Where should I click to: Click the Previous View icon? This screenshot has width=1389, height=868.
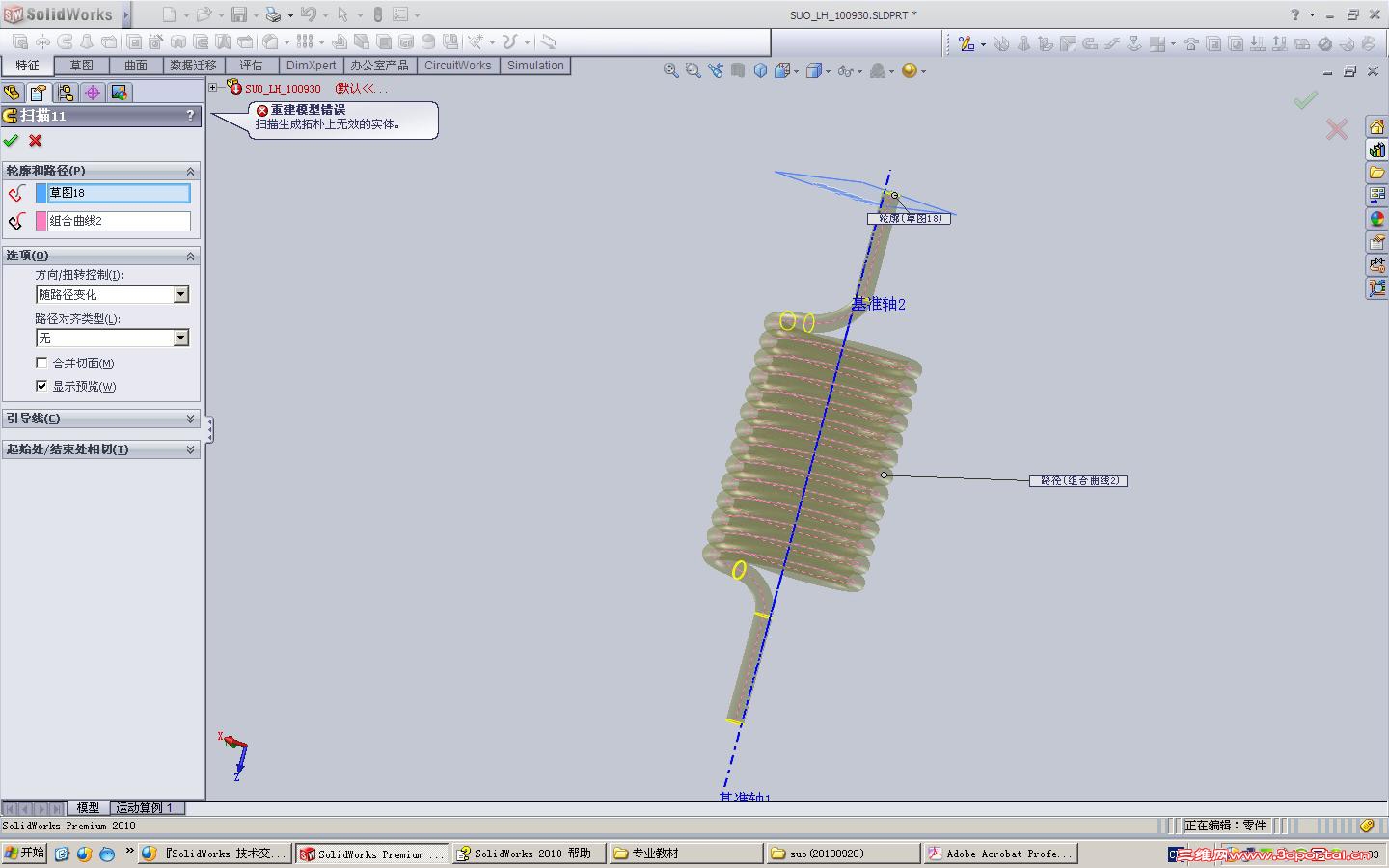click(716, 70)
